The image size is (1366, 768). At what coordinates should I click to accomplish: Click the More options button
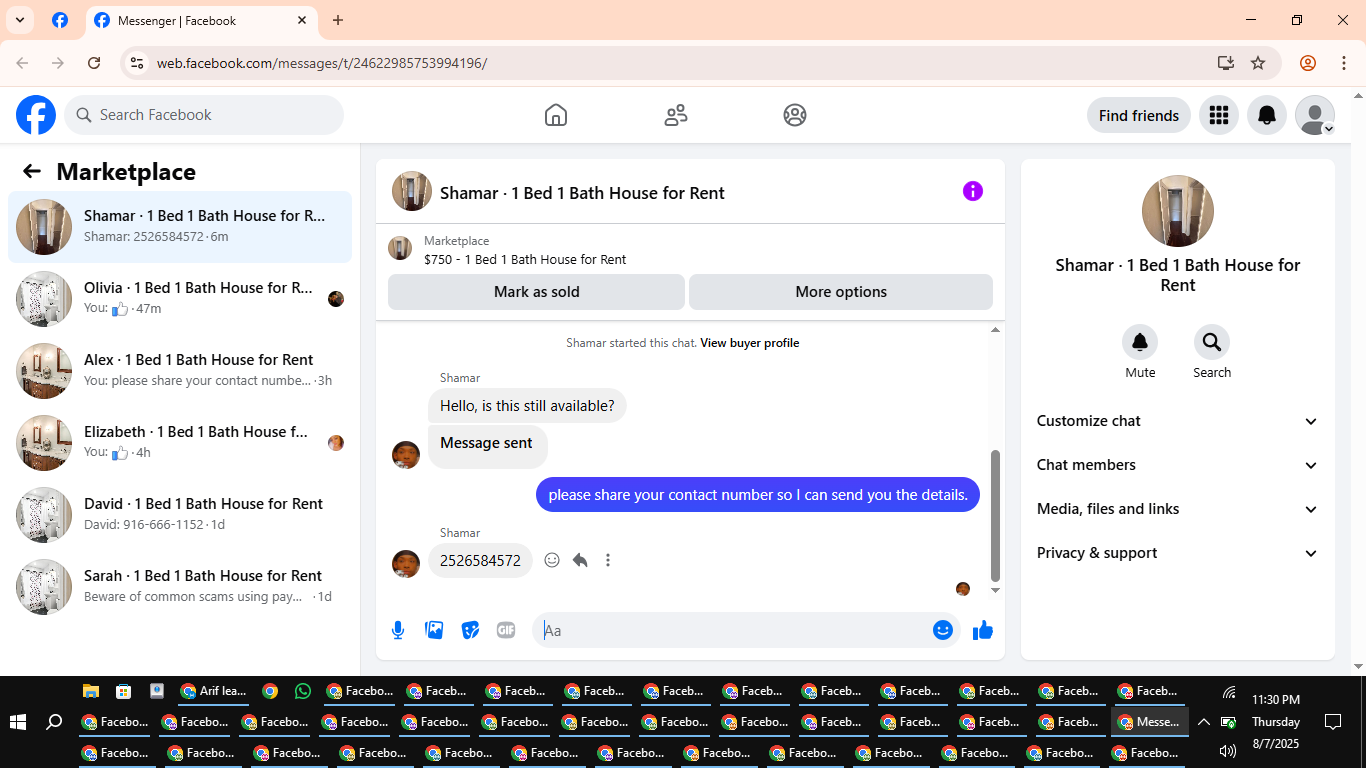(x=841, y=292)
